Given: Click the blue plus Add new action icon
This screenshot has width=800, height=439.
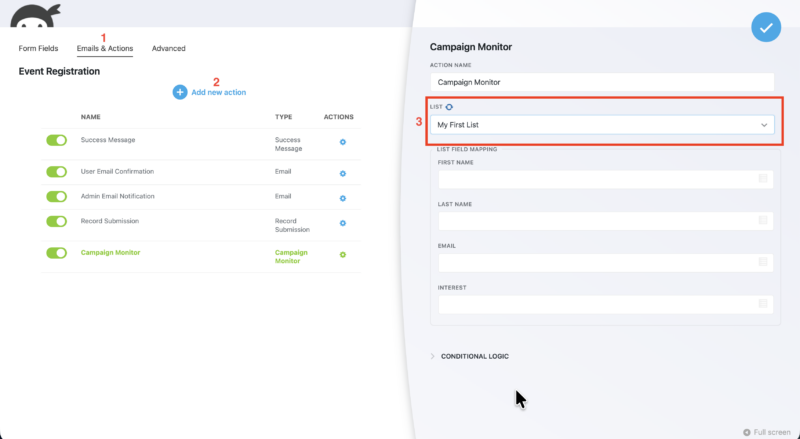Looking at the screenshot, I should click(x=180, y=92).
